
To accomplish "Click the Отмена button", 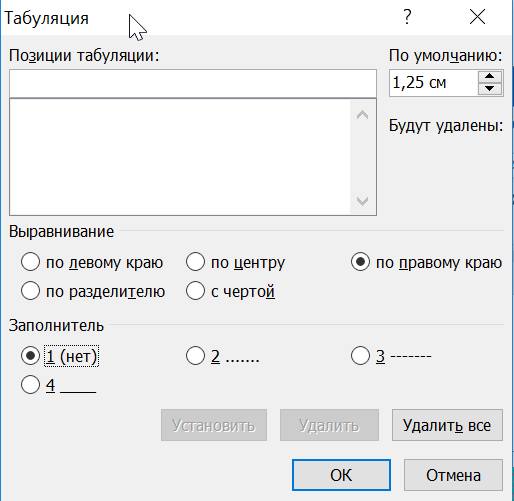I will [x=453, y=475].
